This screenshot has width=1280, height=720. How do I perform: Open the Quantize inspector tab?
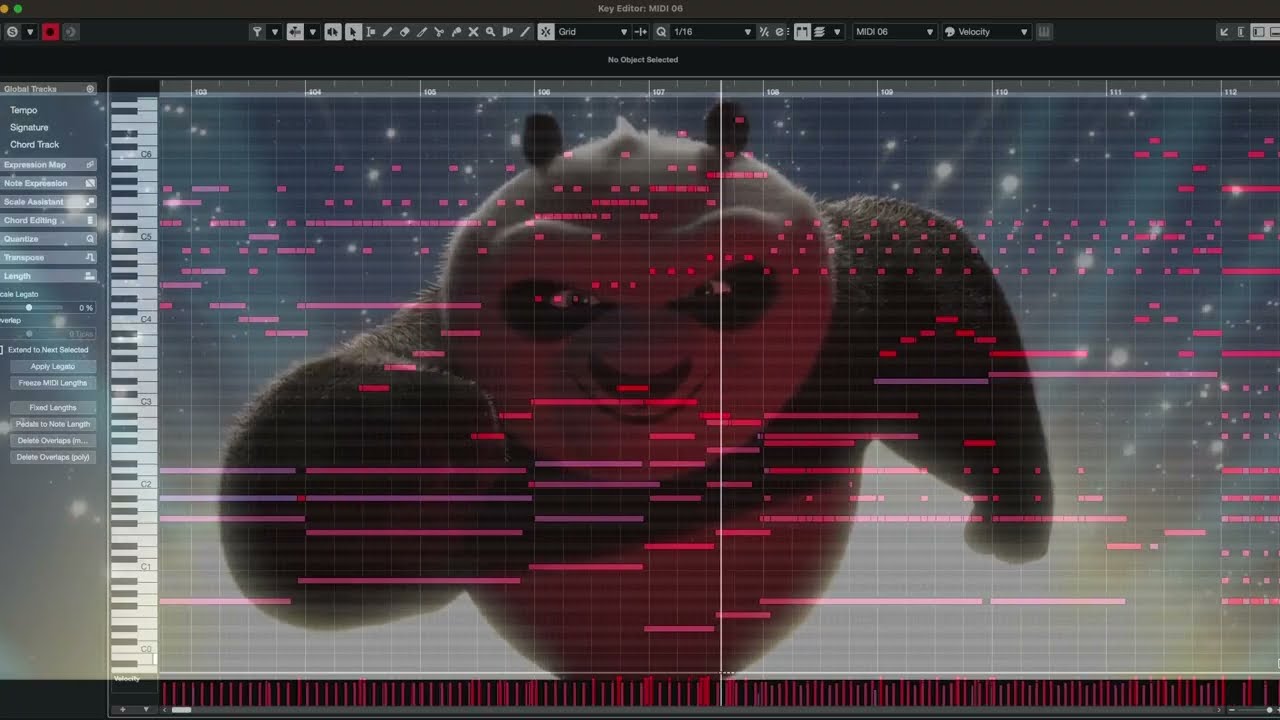(48, 239)
